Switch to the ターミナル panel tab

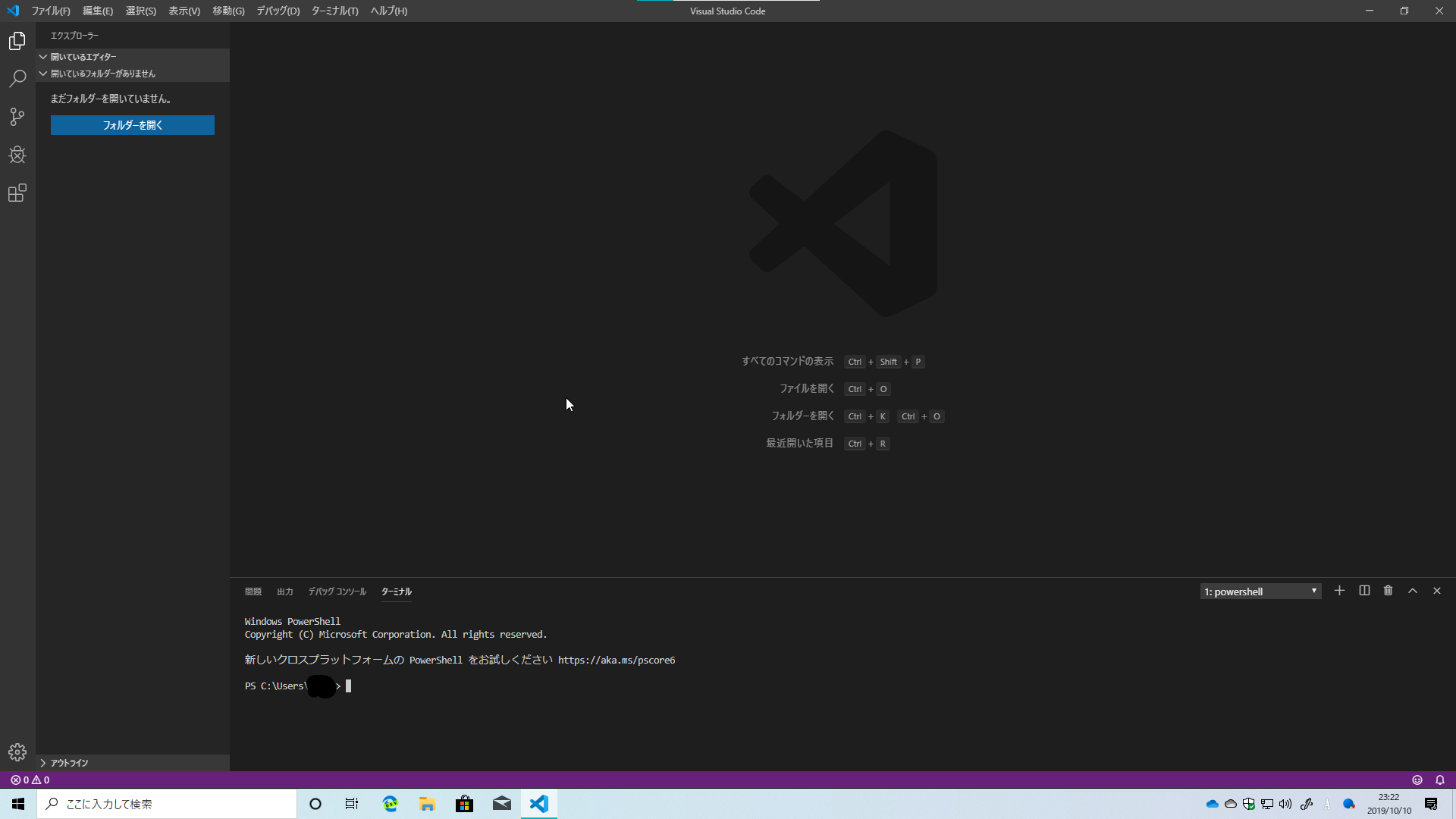(x=397, y=591)
